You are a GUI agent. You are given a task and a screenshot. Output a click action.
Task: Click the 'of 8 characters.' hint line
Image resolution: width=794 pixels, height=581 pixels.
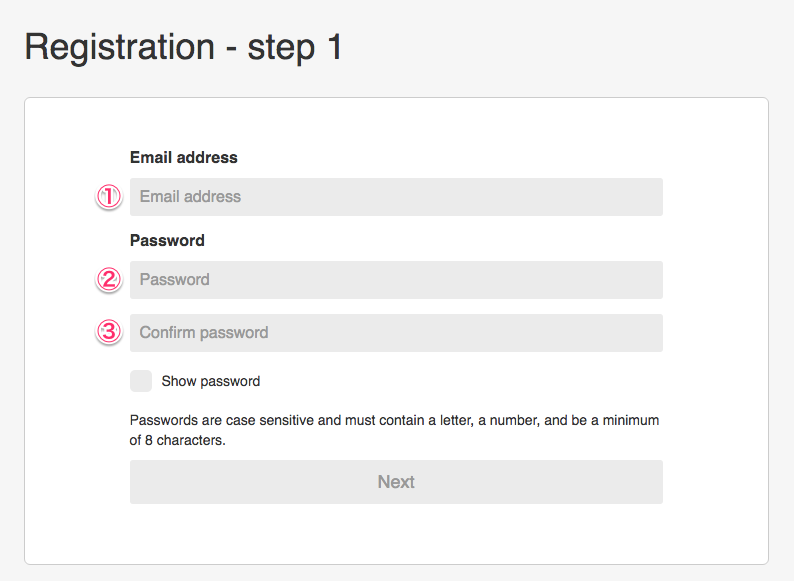(177, 440)
